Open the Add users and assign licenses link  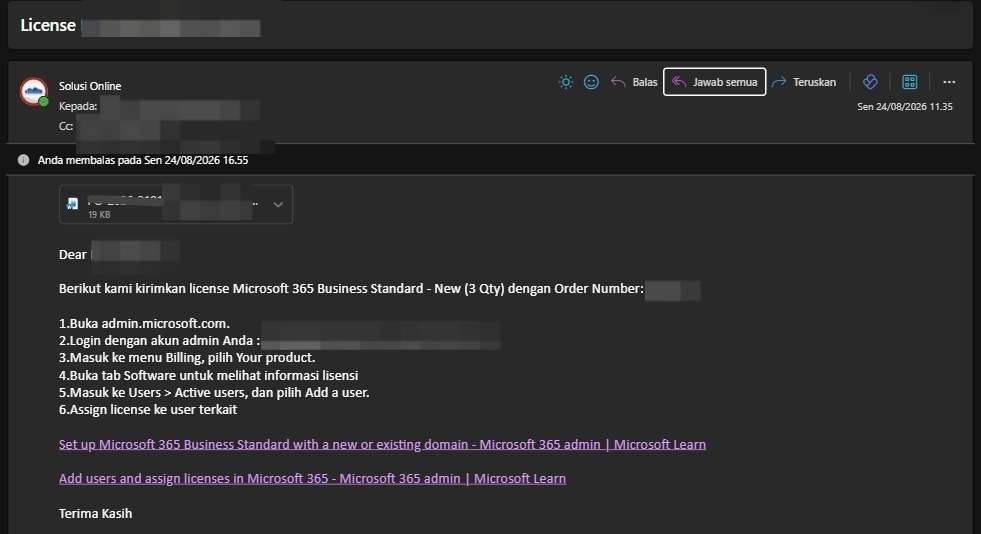point(312,478)
